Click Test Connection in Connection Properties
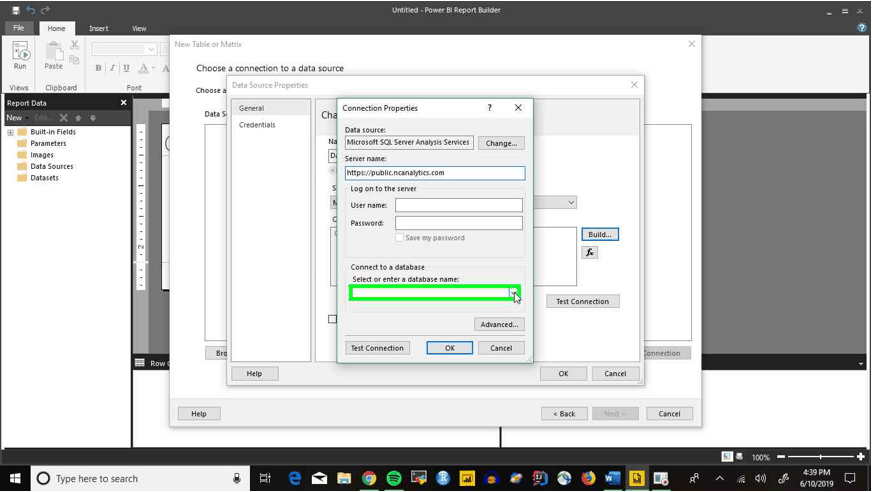Viewport: 873px width, 492px height. point(377,348)
